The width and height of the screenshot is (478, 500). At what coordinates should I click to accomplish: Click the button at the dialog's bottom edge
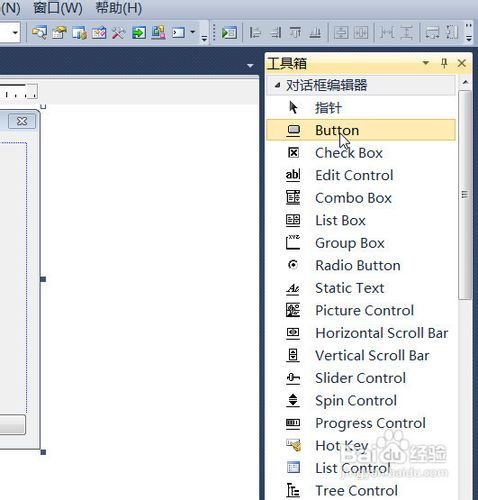(x=12, y=424)
